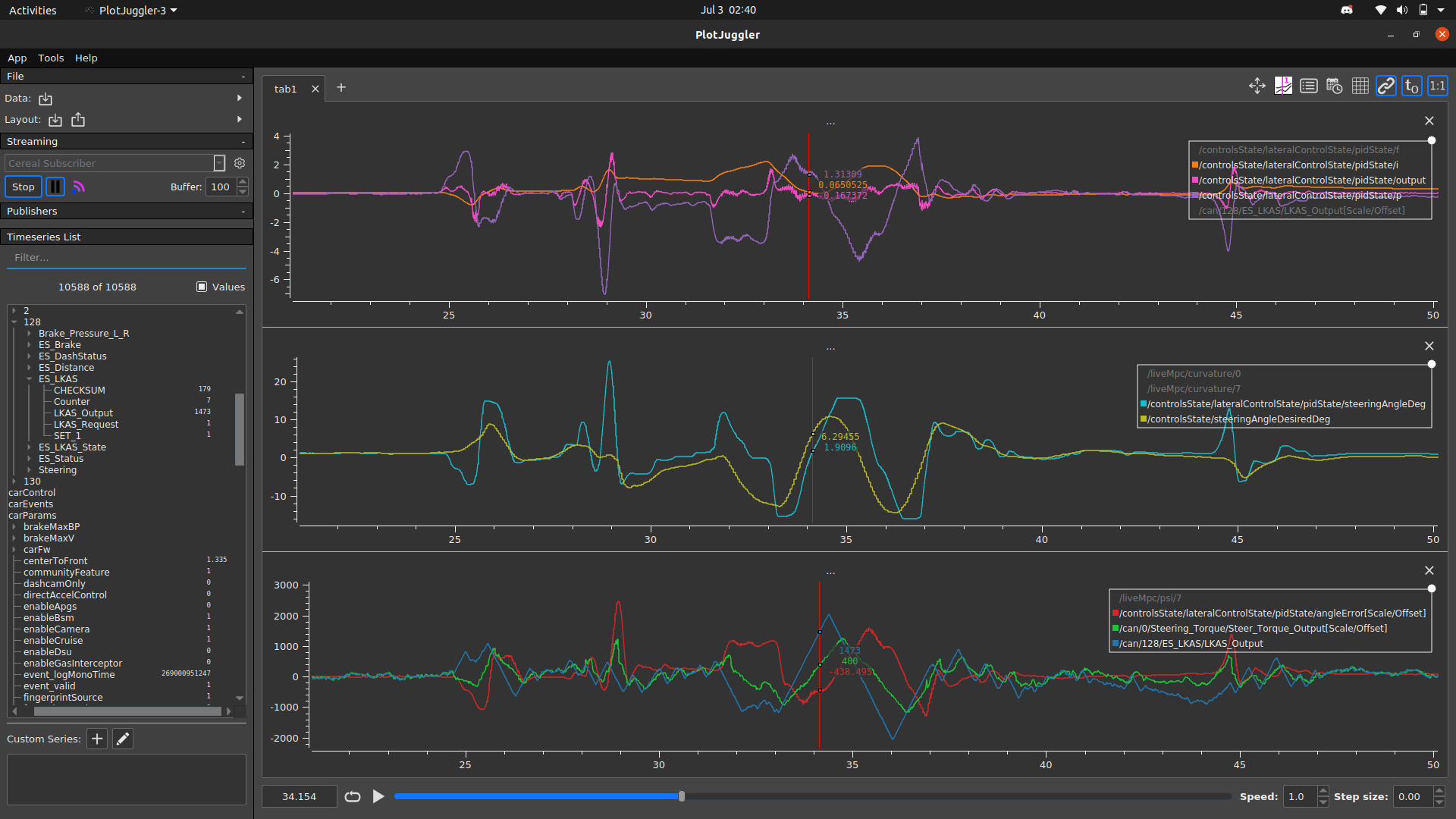
Task: Click the date-time display icon
Action: tap(1335, 86)
